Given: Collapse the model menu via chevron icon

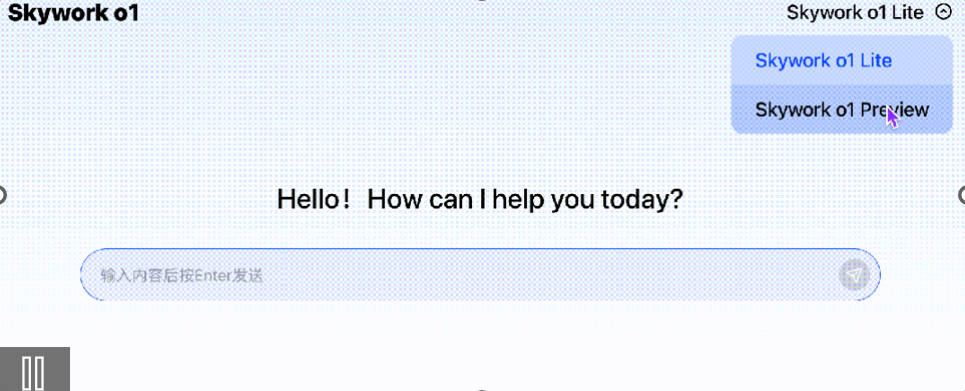Looking at the screenshot, I should tap(943, 12).
